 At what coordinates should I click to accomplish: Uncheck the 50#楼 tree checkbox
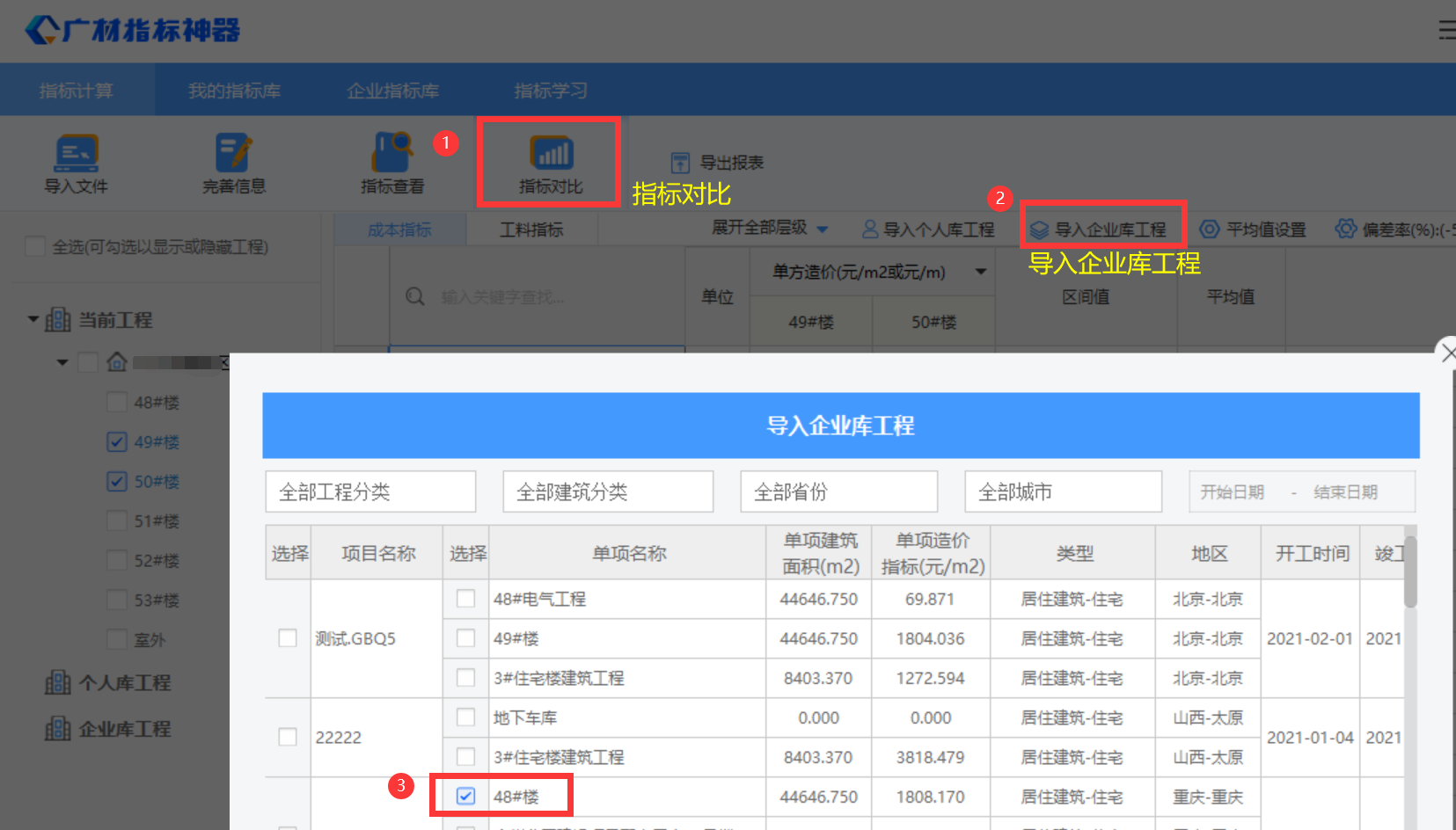click(116, 481)
